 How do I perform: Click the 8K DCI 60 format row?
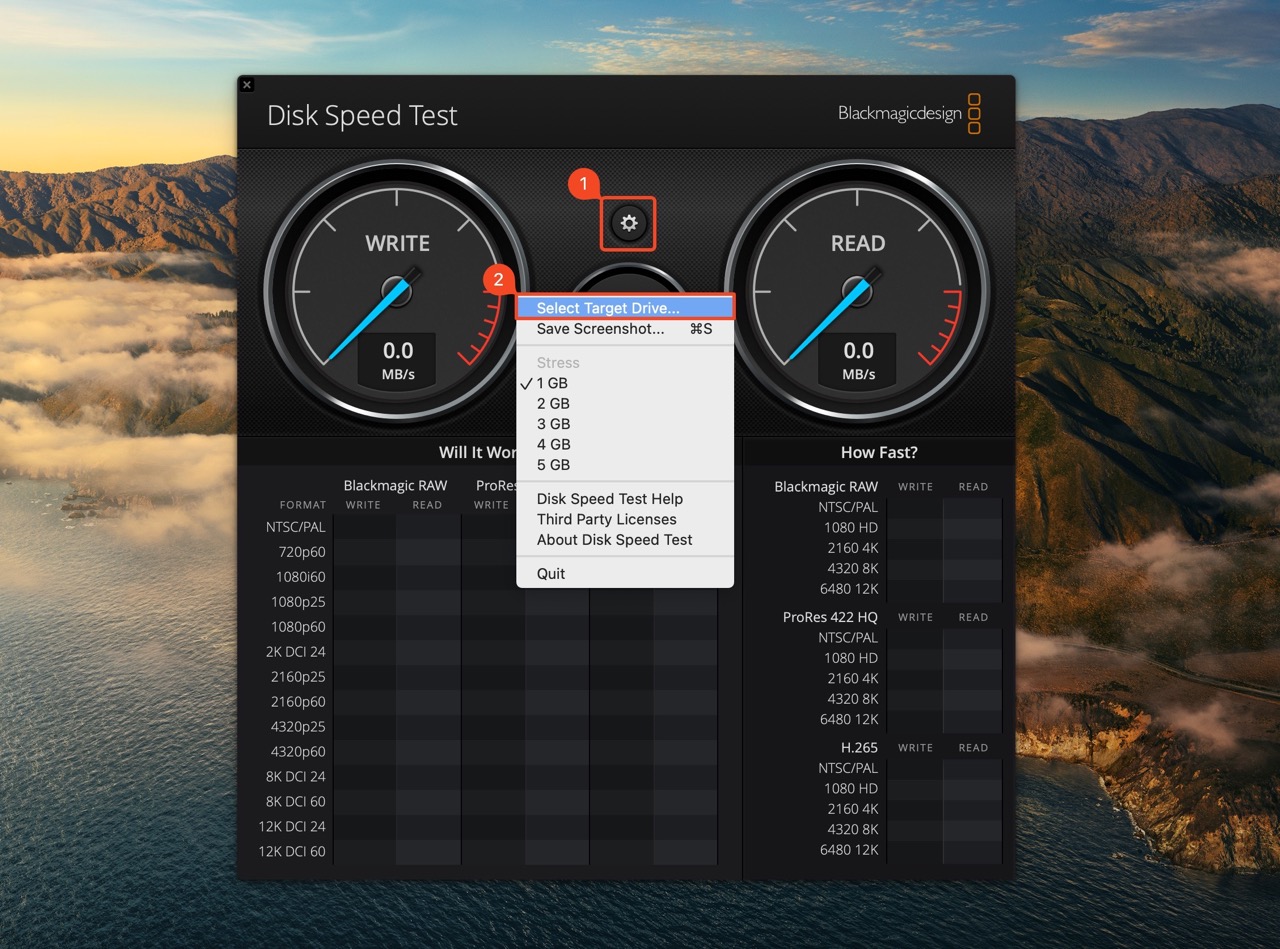pos(296,802)
